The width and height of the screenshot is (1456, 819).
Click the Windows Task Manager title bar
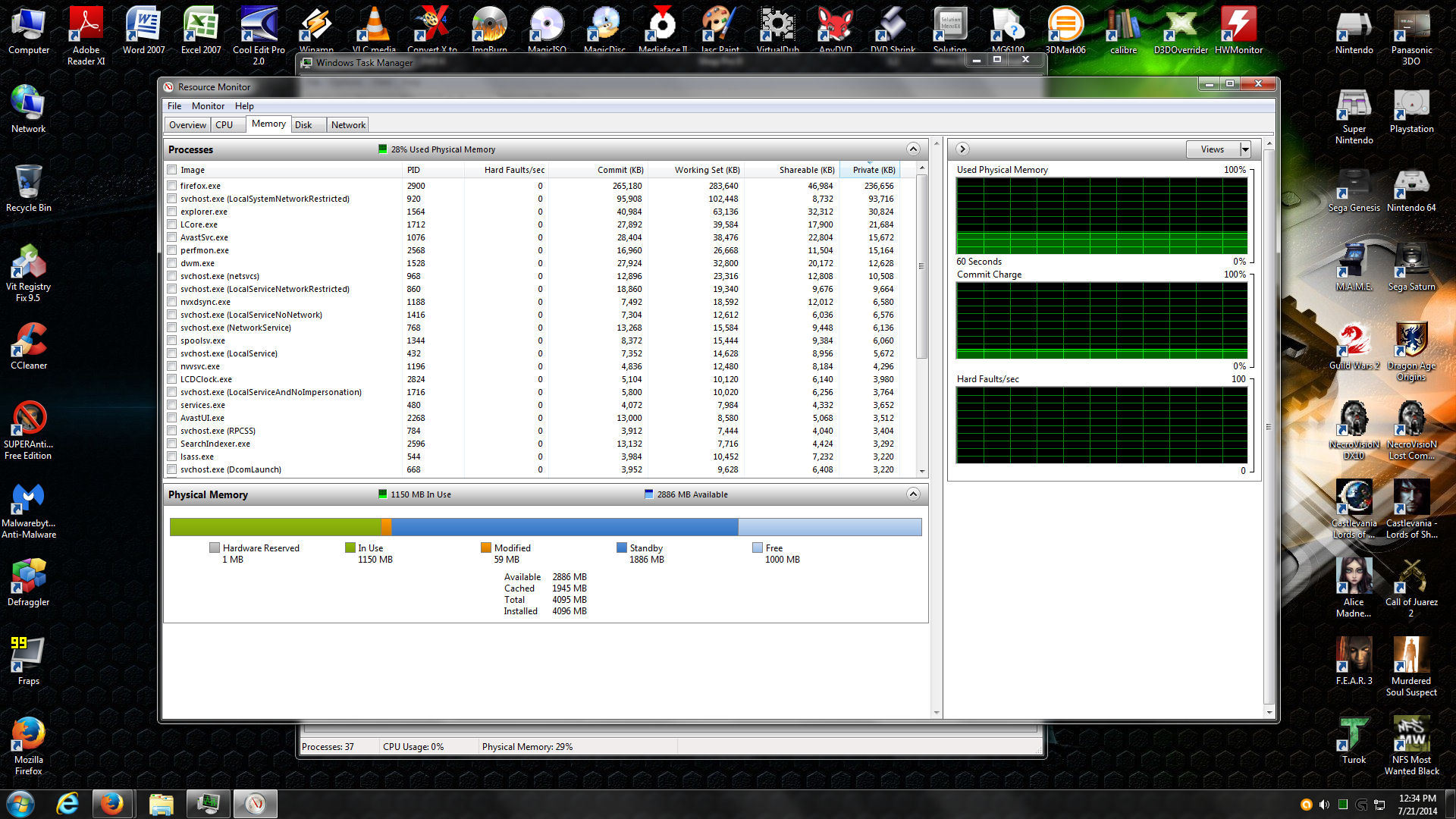(629, 62)
